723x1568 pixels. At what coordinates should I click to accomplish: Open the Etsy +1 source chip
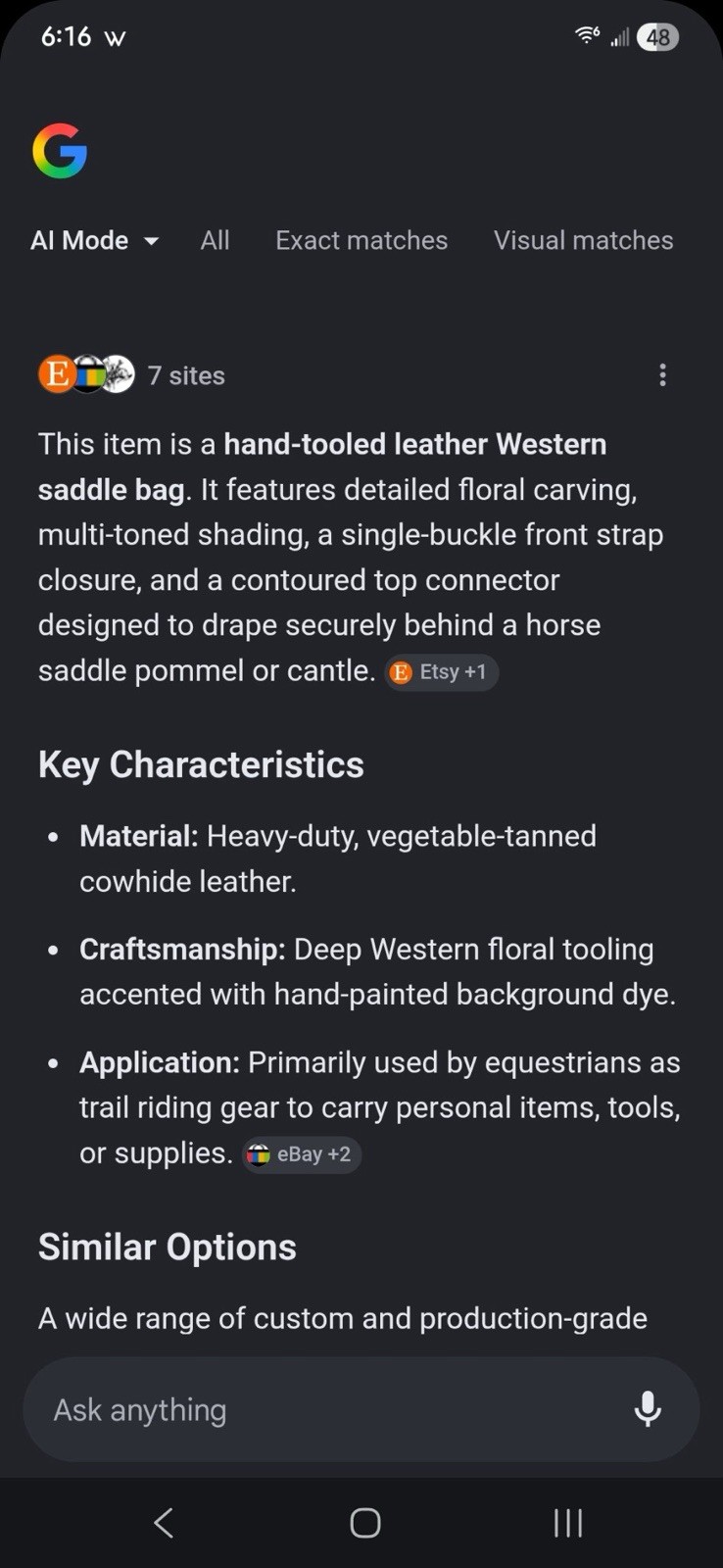click(442, 672)
